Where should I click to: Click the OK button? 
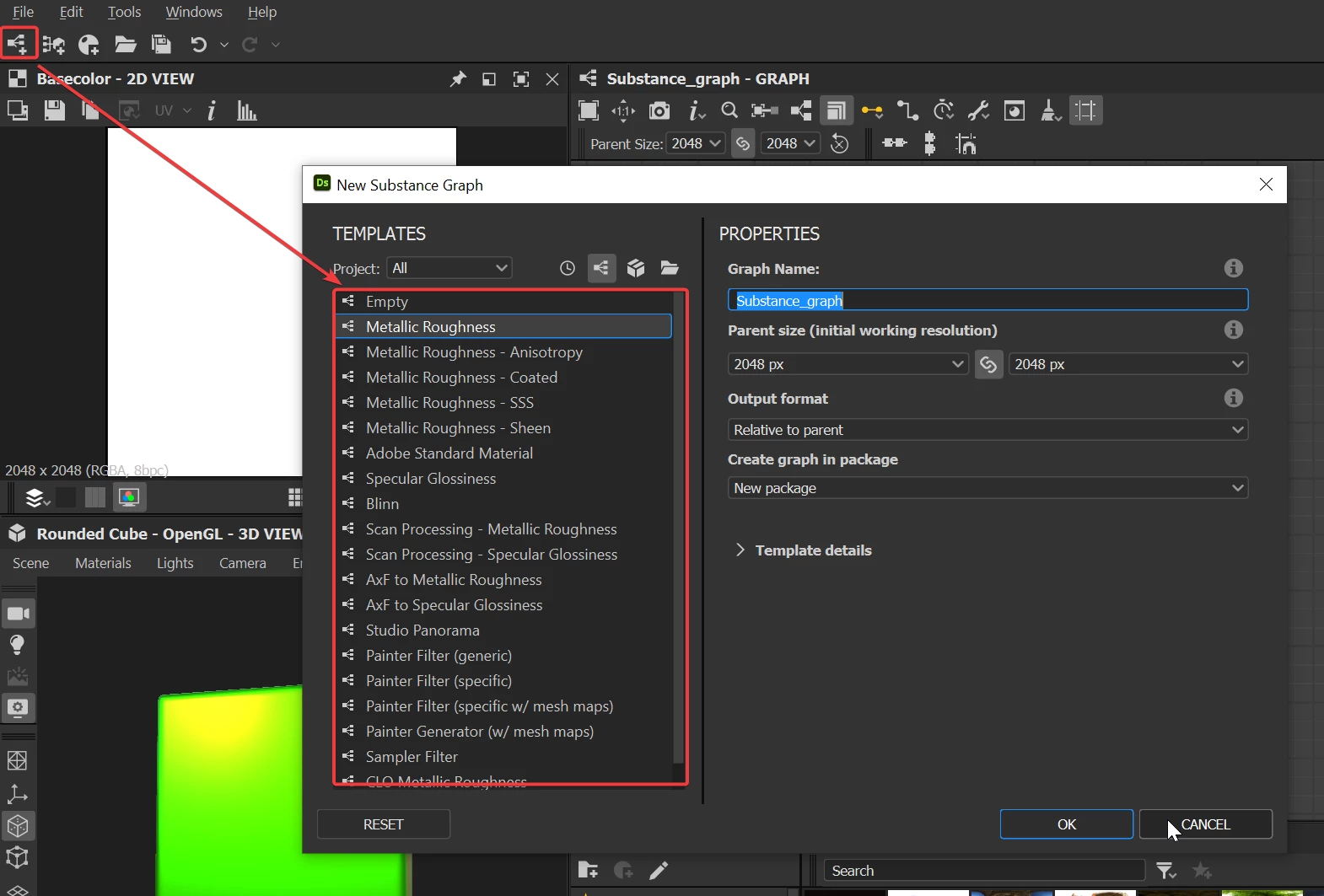click(x=1066, y=824)
